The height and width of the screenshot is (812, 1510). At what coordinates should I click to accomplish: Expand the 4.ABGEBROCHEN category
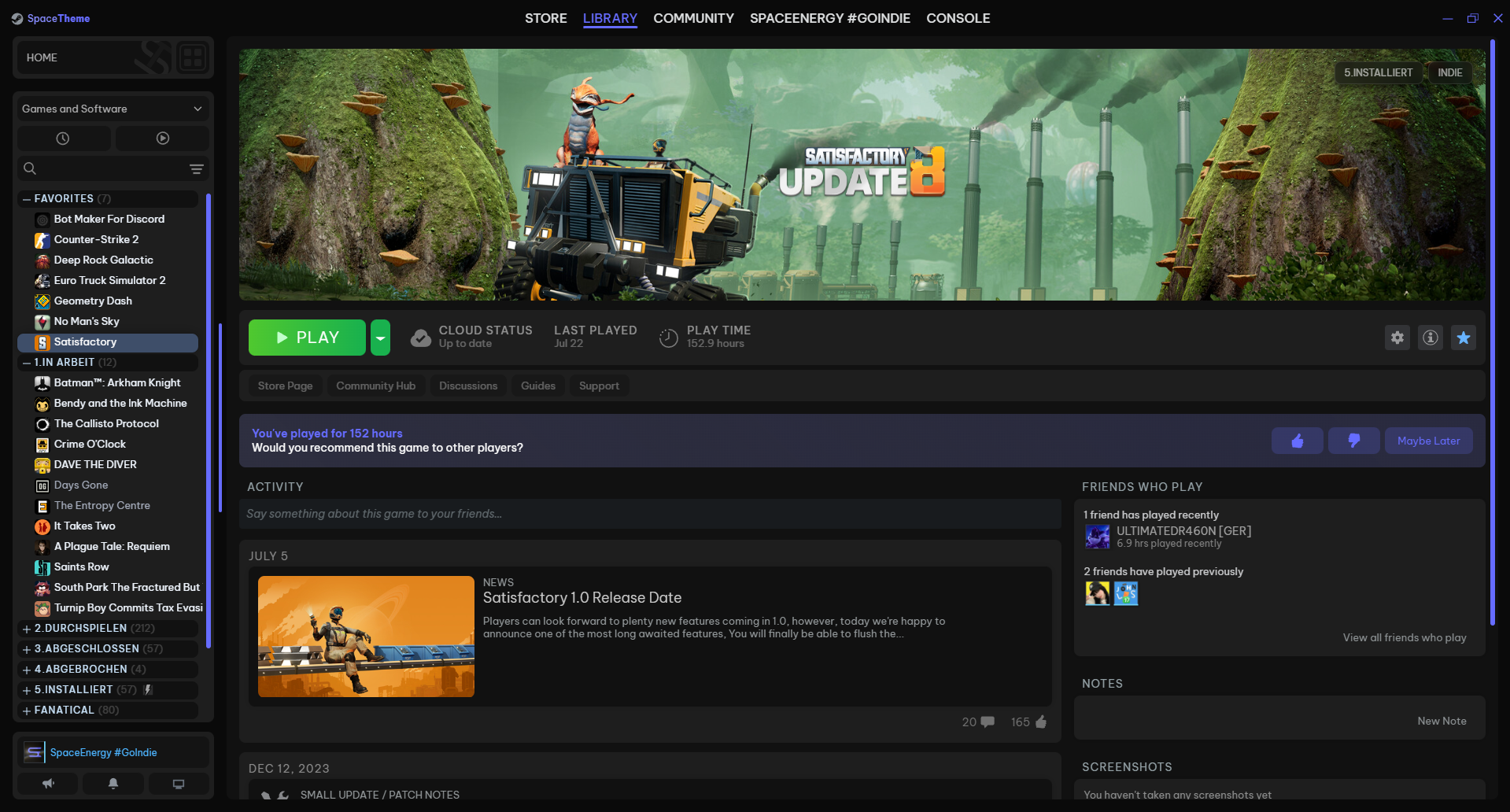tap(27, 670)
